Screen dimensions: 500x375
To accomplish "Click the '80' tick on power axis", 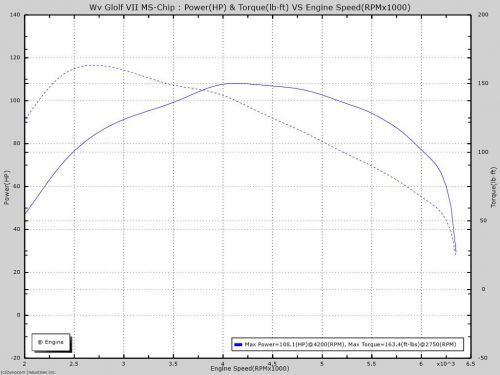I will (x=17, y=143).
